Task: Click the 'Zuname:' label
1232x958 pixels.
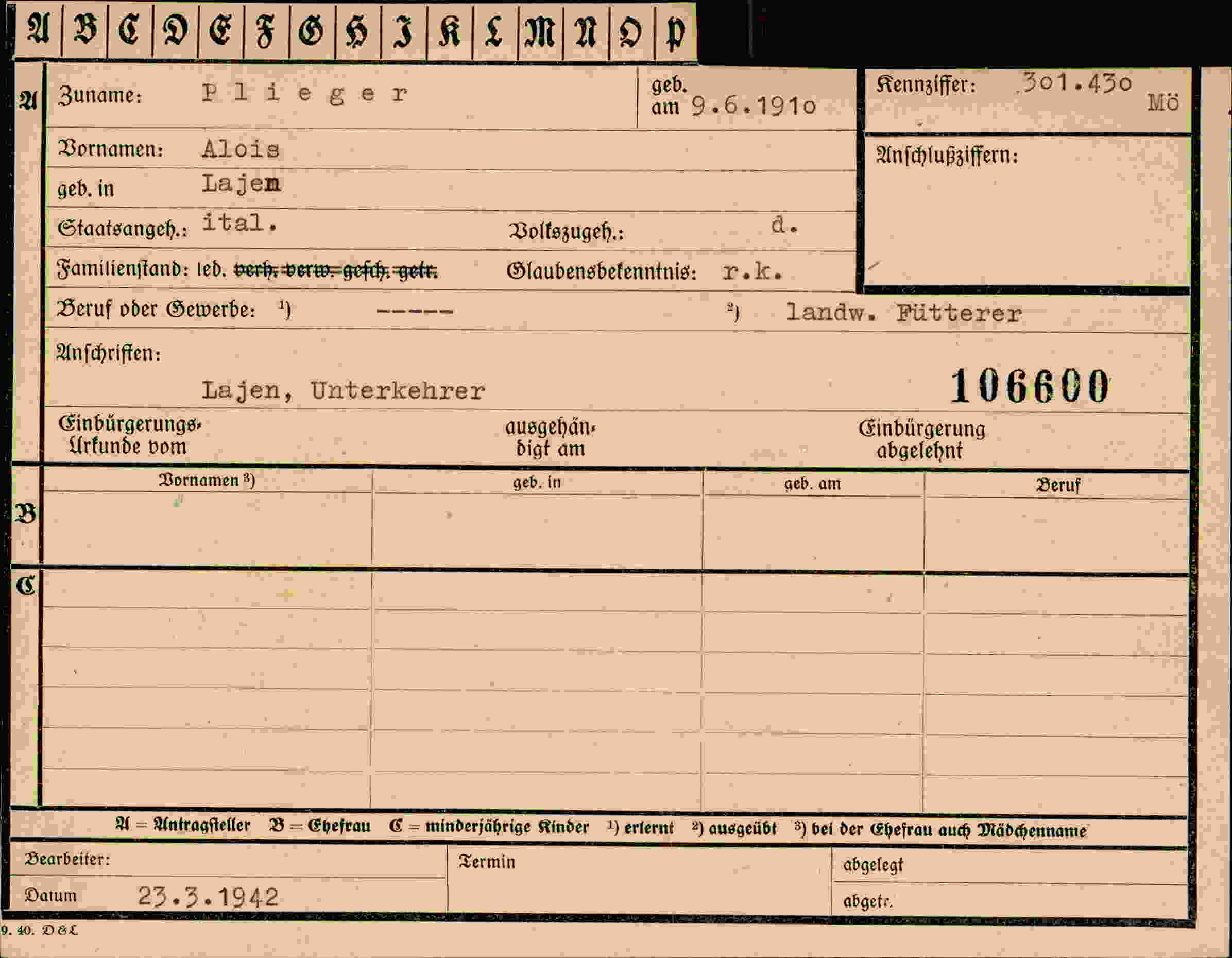Action: click(100, 95)
